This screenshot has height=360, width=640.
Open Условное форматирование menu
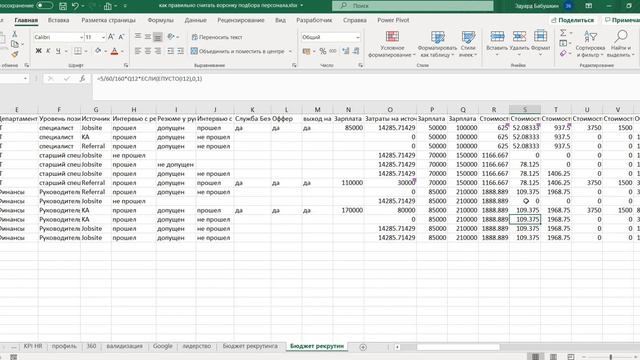(x=392, y=44)
